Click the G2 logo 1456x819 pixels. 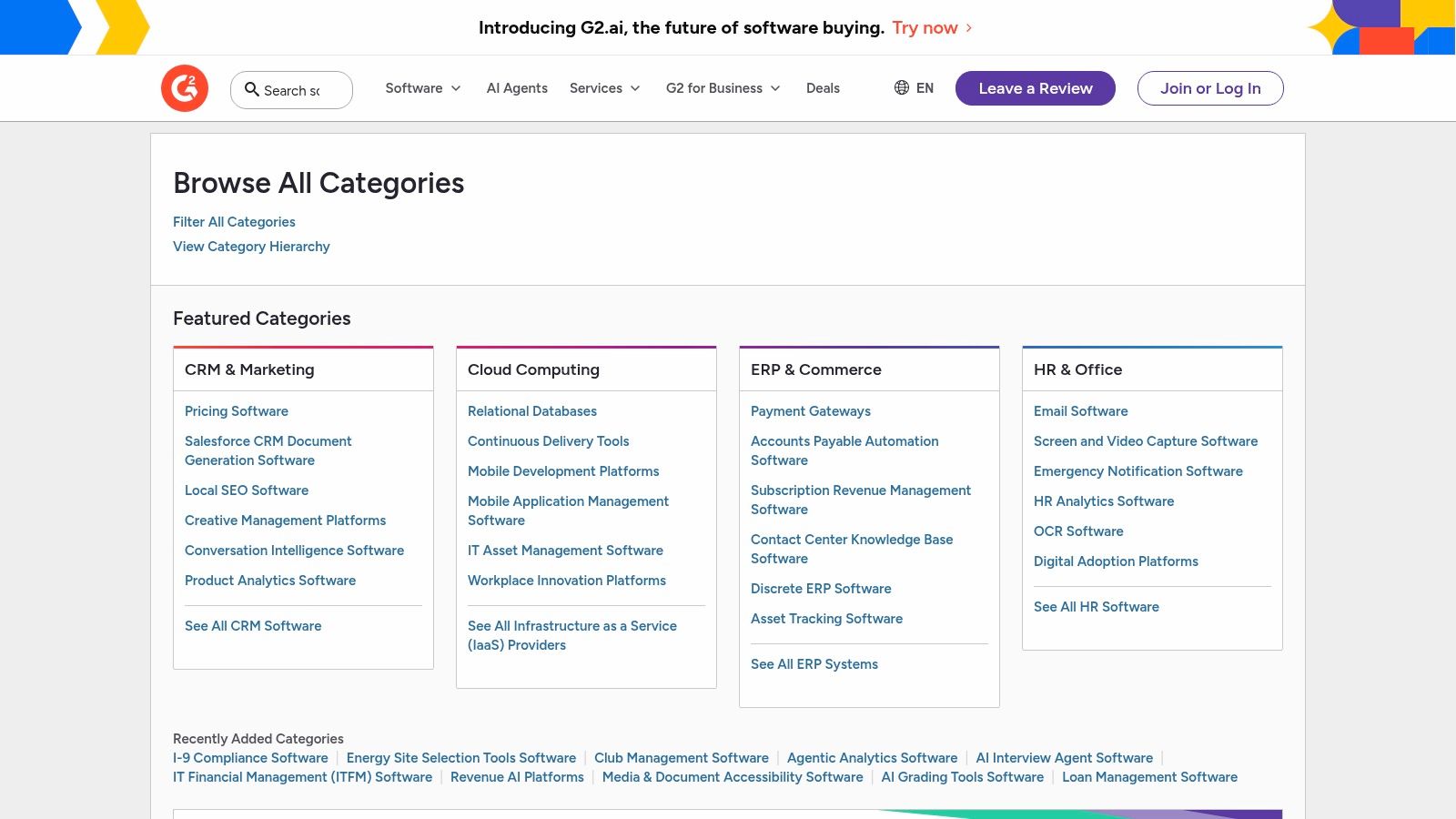[x=185, y=87]
